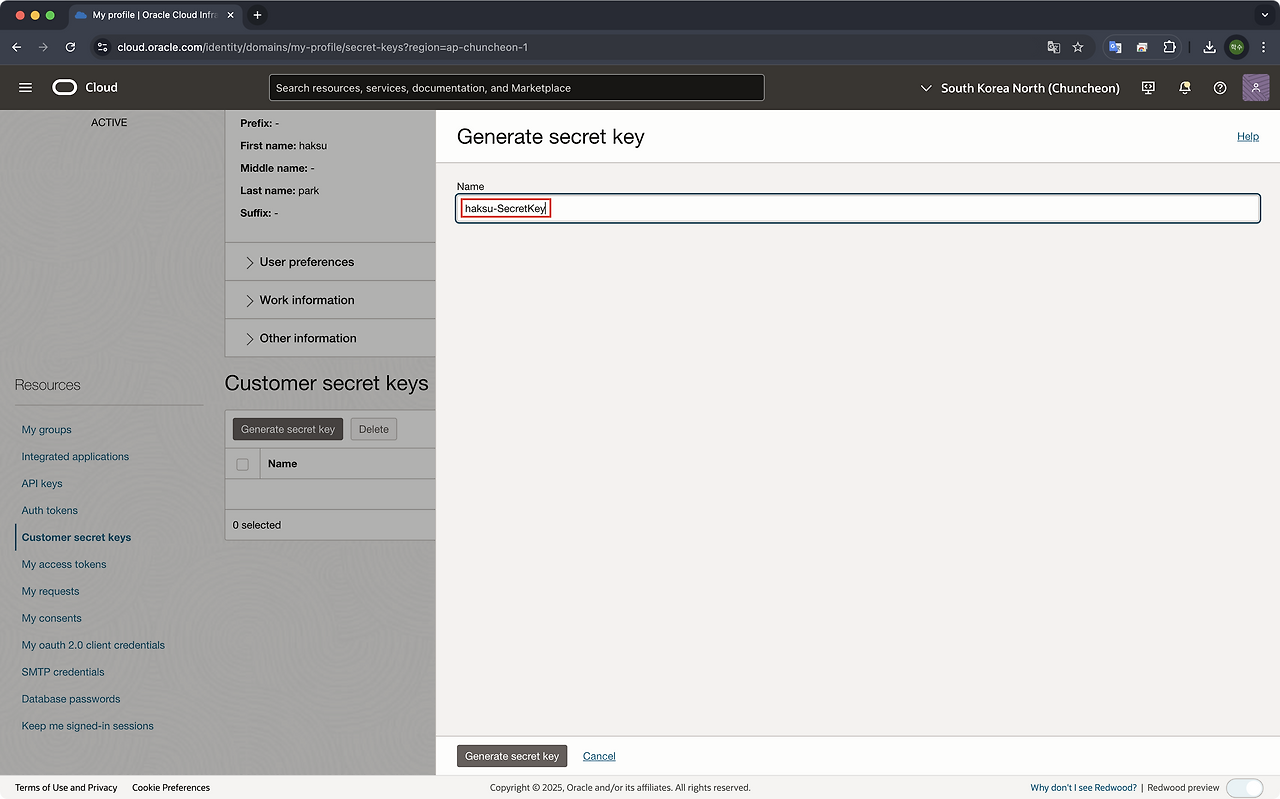
Task: Open the notifications bell
Action: tap(1185, 88)
